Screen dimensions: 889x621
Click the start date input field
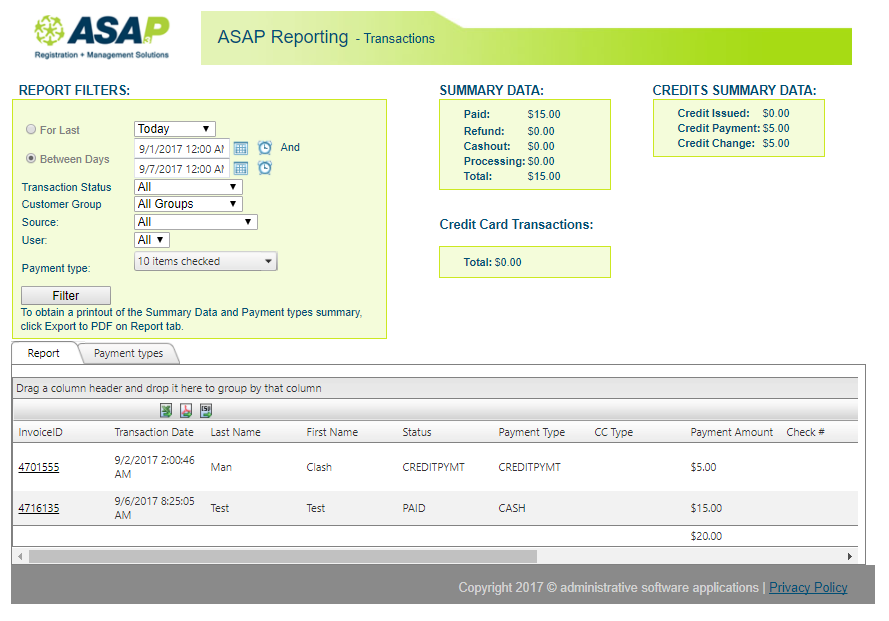coord(181,148)
